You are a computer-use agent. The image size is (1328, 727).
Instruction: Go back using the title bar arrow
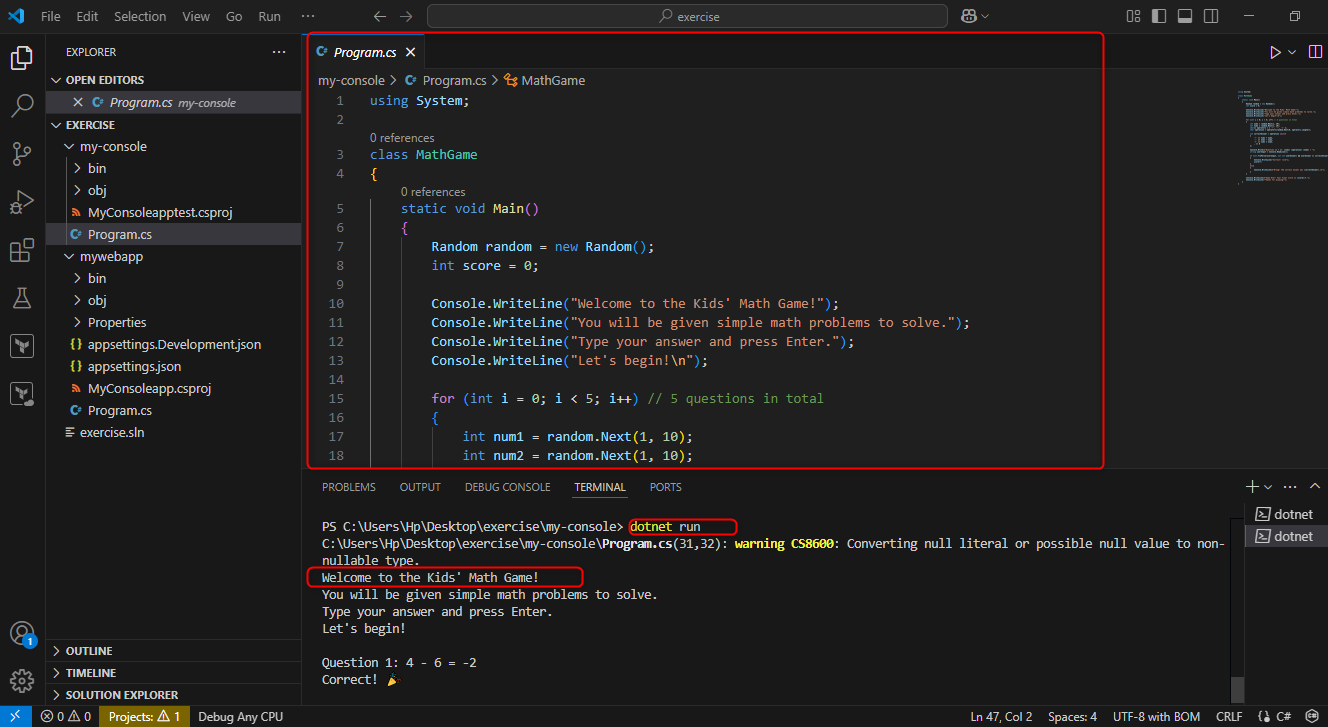(379, 16)
